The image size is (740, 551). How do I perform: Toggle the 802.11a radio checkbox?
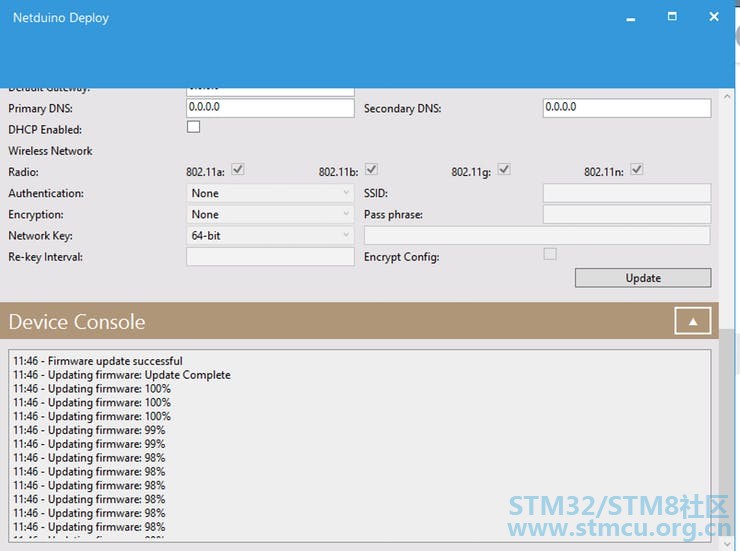pos(237,169)
